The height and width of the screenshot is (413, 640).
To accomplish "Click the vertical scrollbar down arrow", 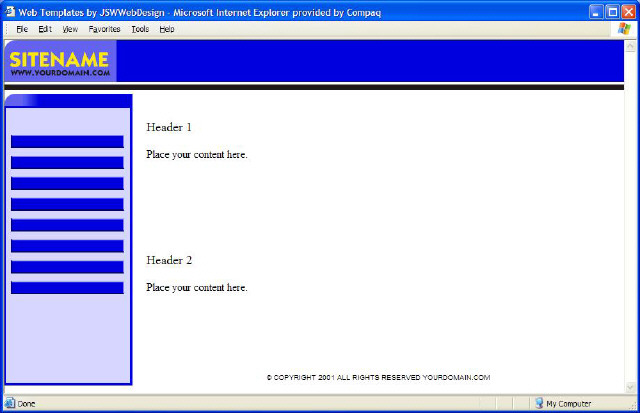I will tap(630, 388).
